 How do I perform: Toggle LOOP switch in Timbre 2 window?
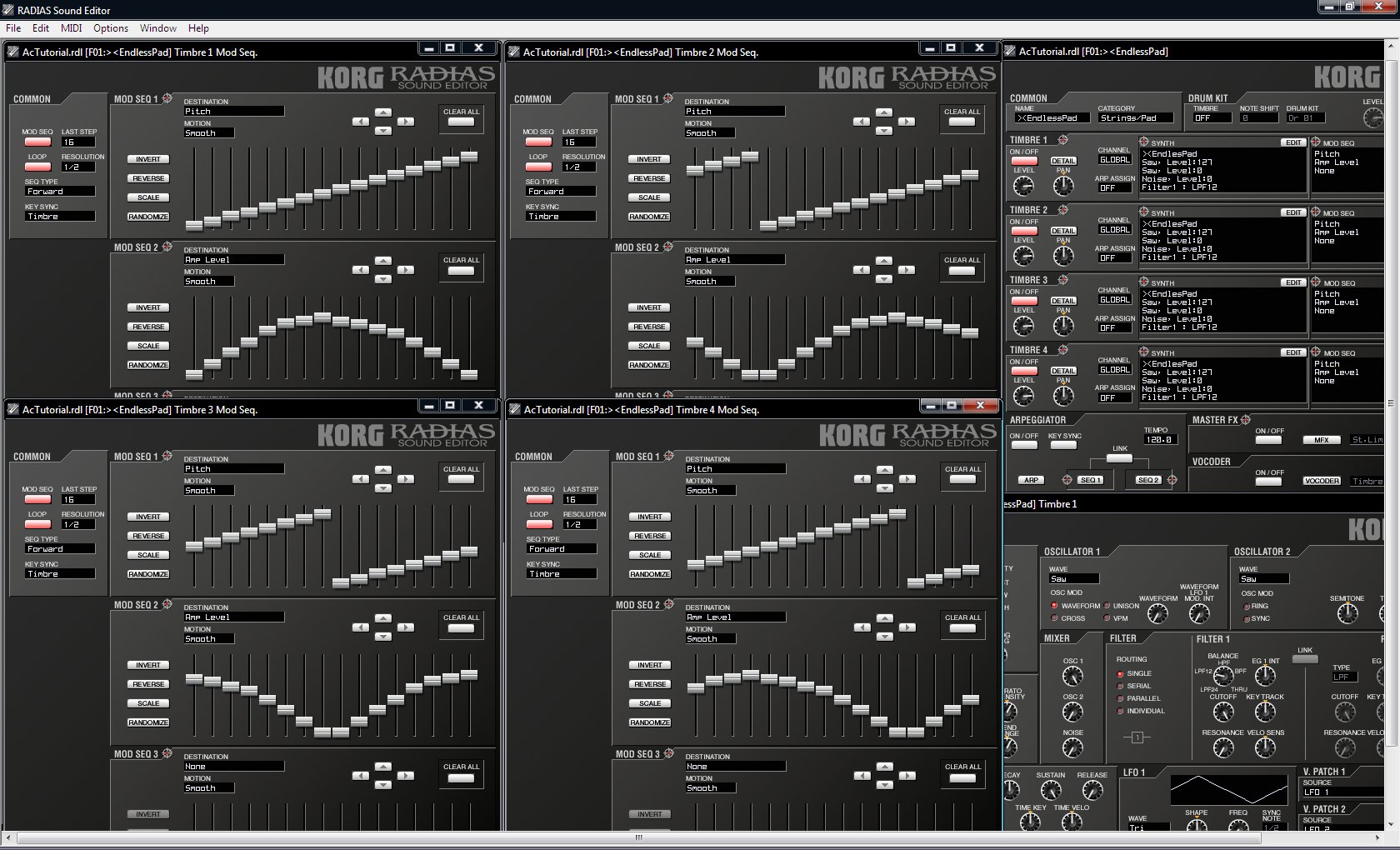pyautogui.click(x=538, y=167)
